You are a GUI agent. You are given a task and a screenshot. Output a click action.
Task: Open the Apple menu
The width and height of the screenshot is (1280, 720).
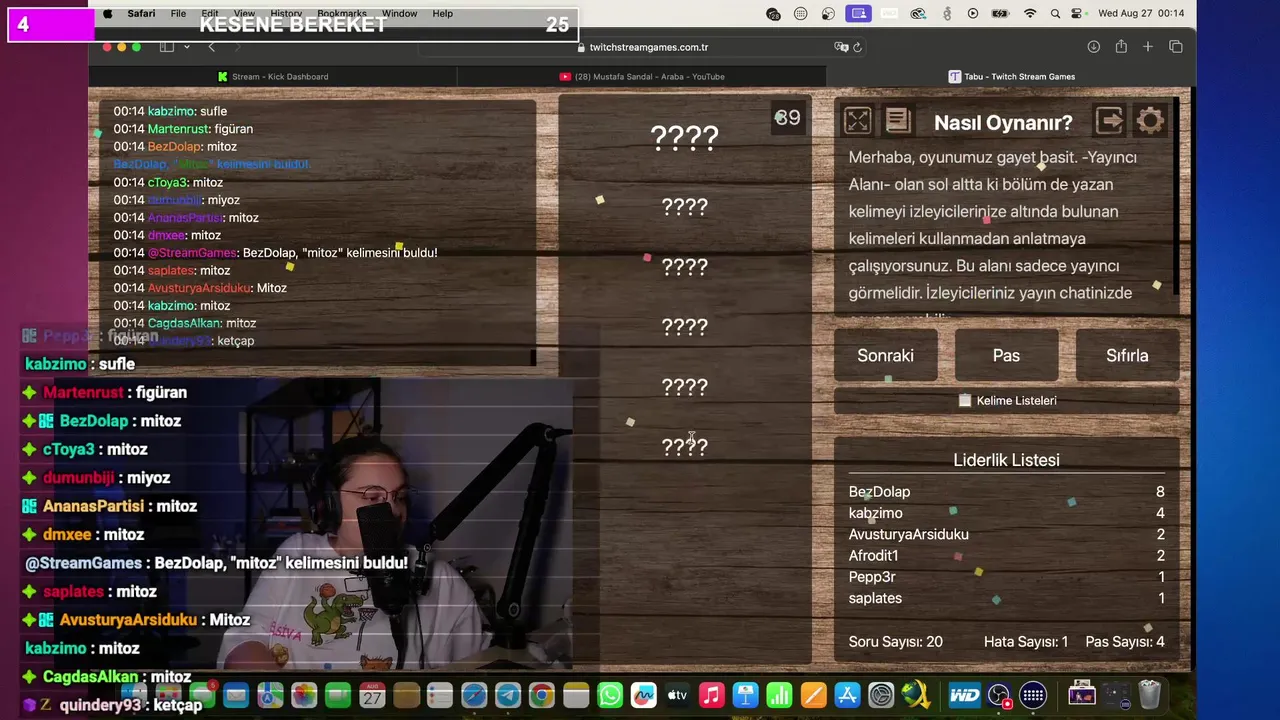pyautogui.click(x=108, y=14)
